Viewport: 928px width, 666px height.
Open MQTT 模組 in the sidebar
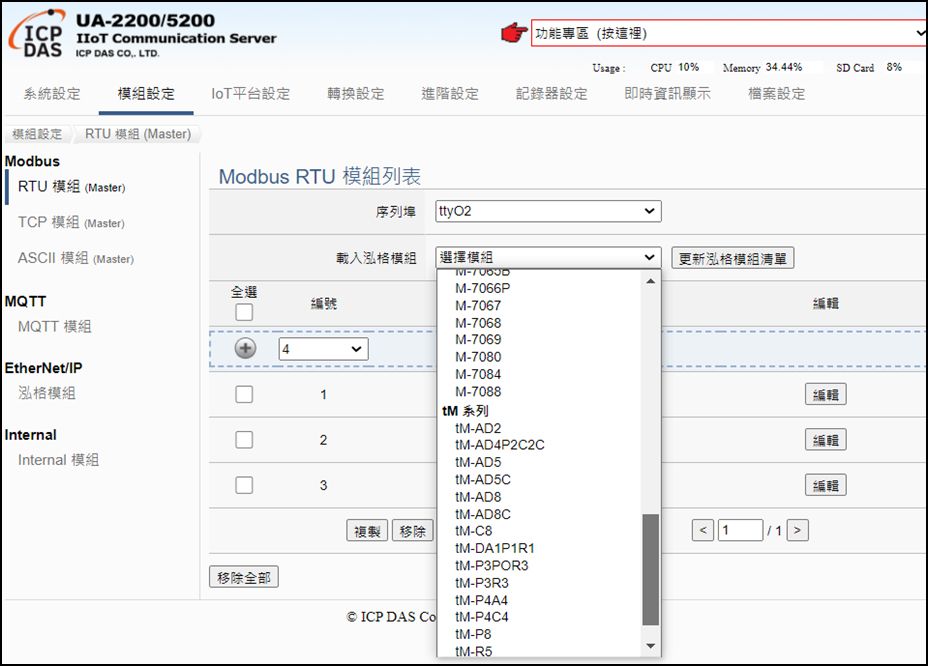point(54,326)
